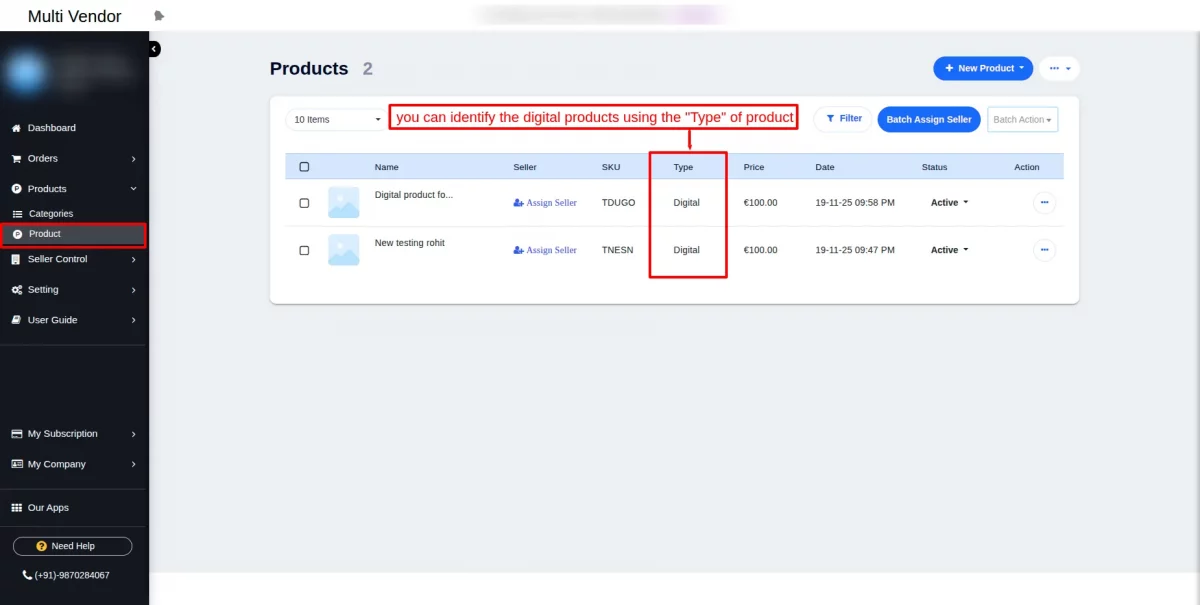The width and height of the screenshot is (1200, 605).
Task: Click support phone number (+91)-9870284067
Action: click(71, 575)
